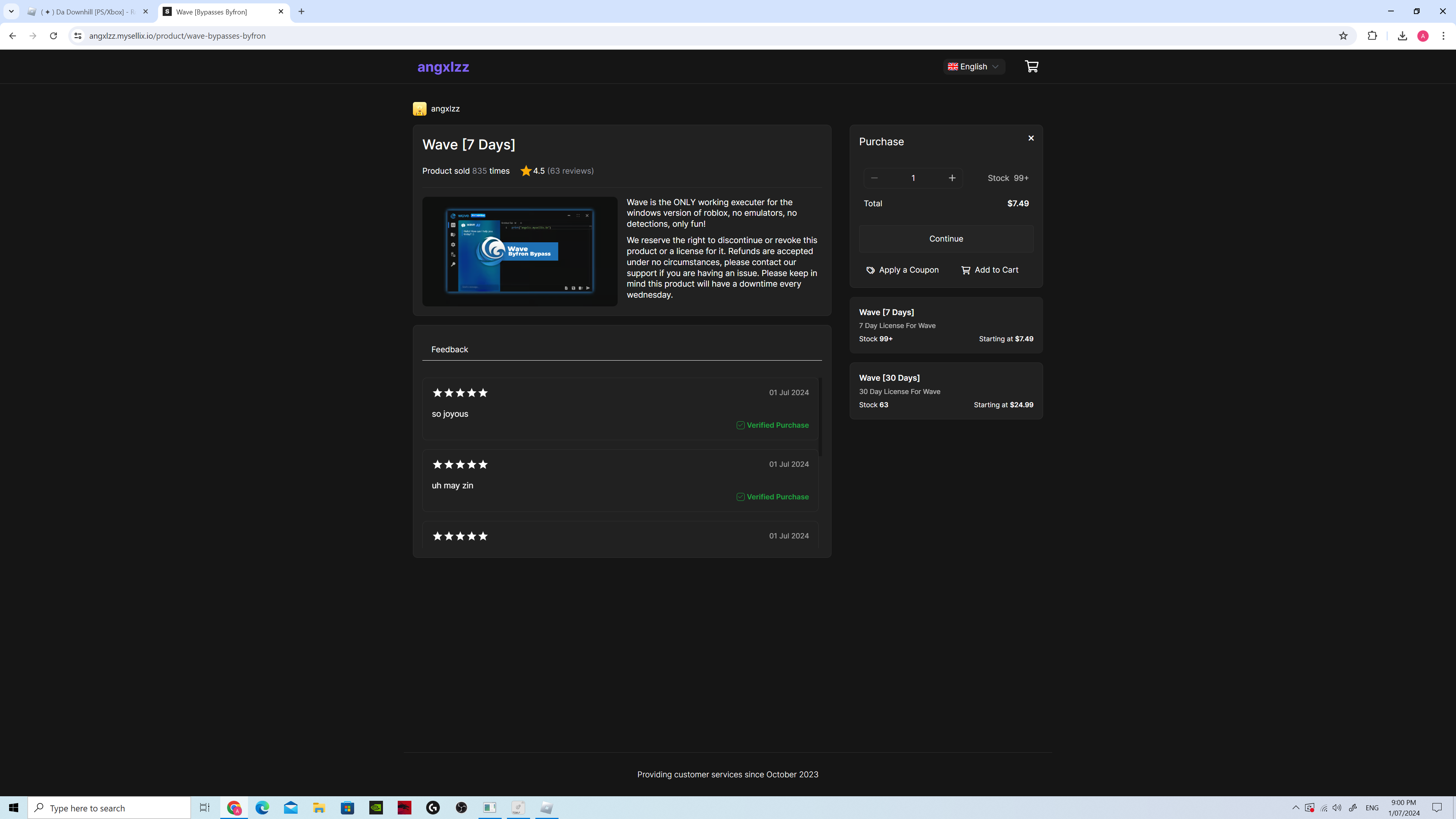Open a new browser tab
The height and width of the screenshot is (819, 1456).
(301, 11)
